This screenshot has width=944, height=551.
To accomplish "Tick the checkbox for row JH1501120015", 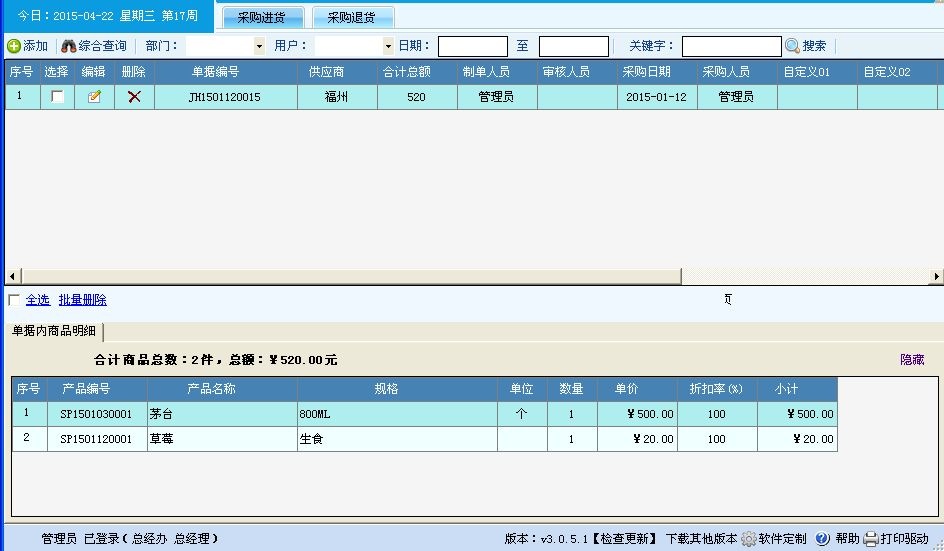I will 57,96.
